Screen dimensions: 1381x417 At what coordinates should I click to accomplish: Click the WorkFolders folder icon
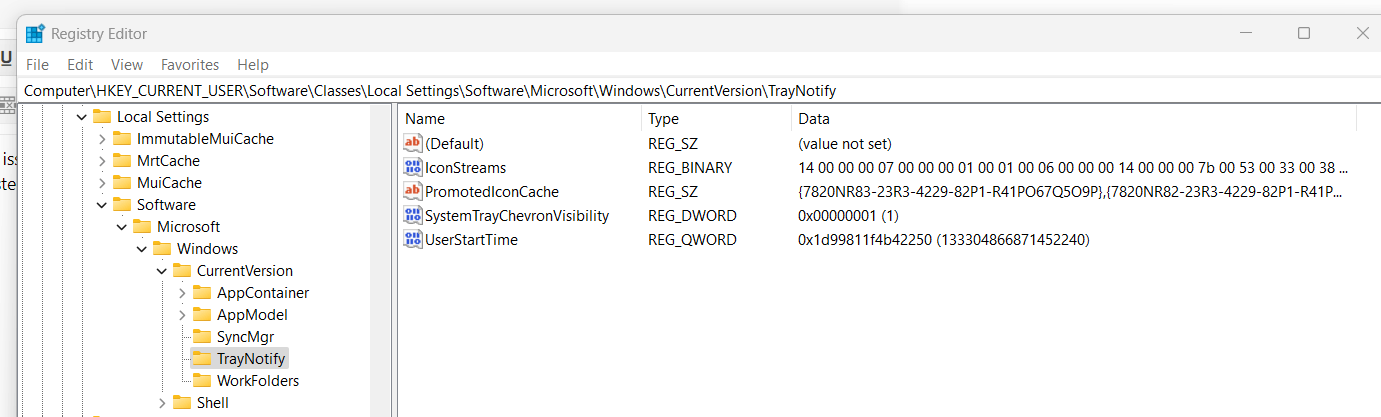tap(202, 381)
